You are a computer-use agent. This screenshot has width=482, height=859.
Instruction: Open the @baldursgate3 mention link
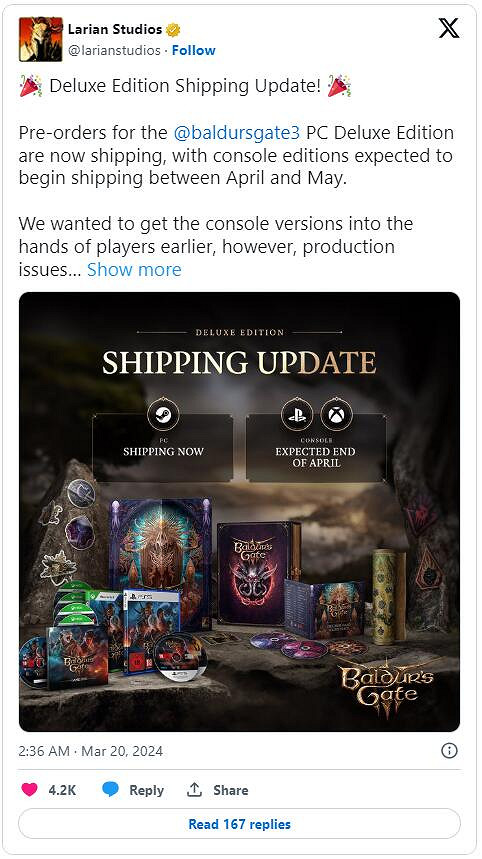click(x=237, y=133)
